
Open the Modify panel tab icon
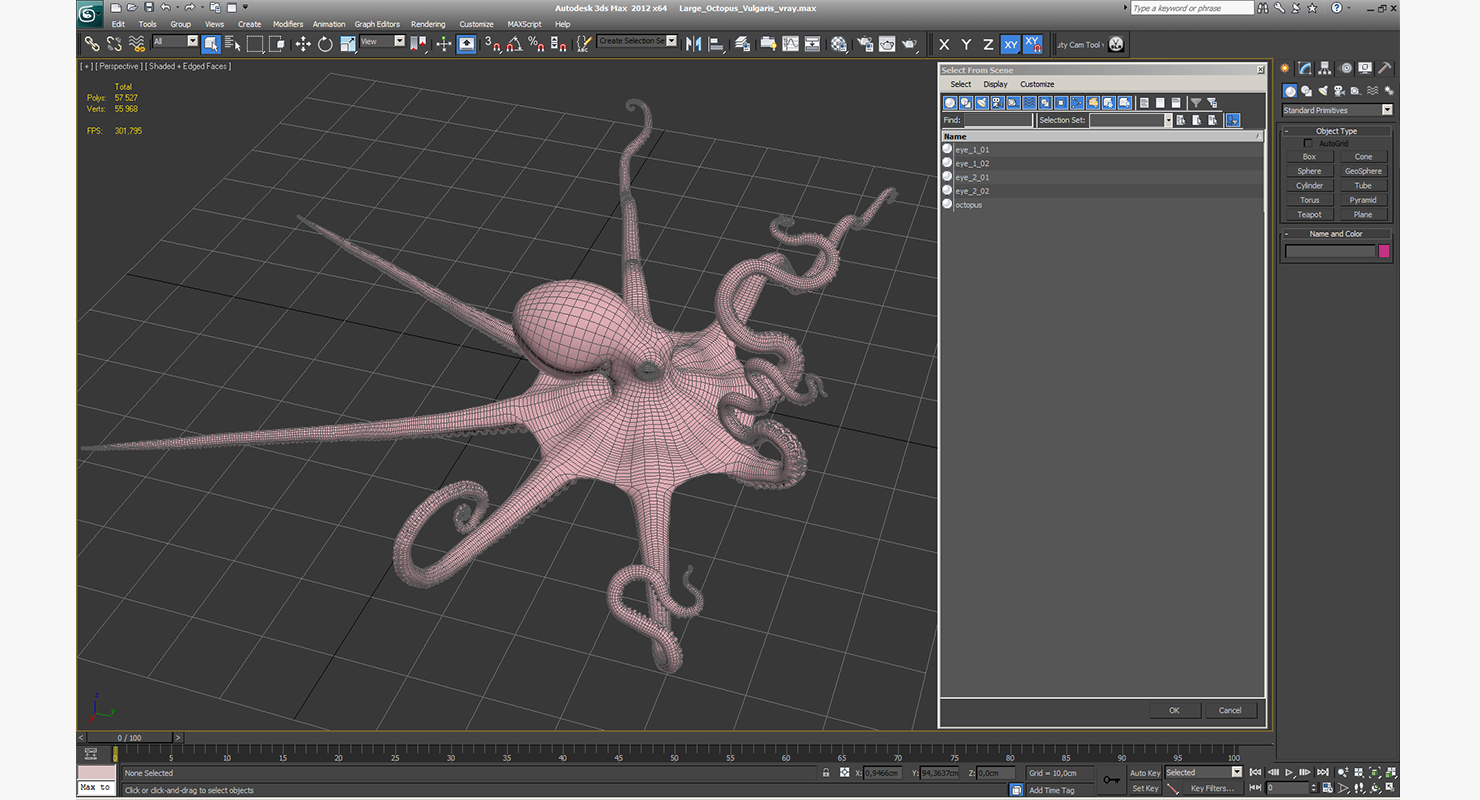[1305, 68]
